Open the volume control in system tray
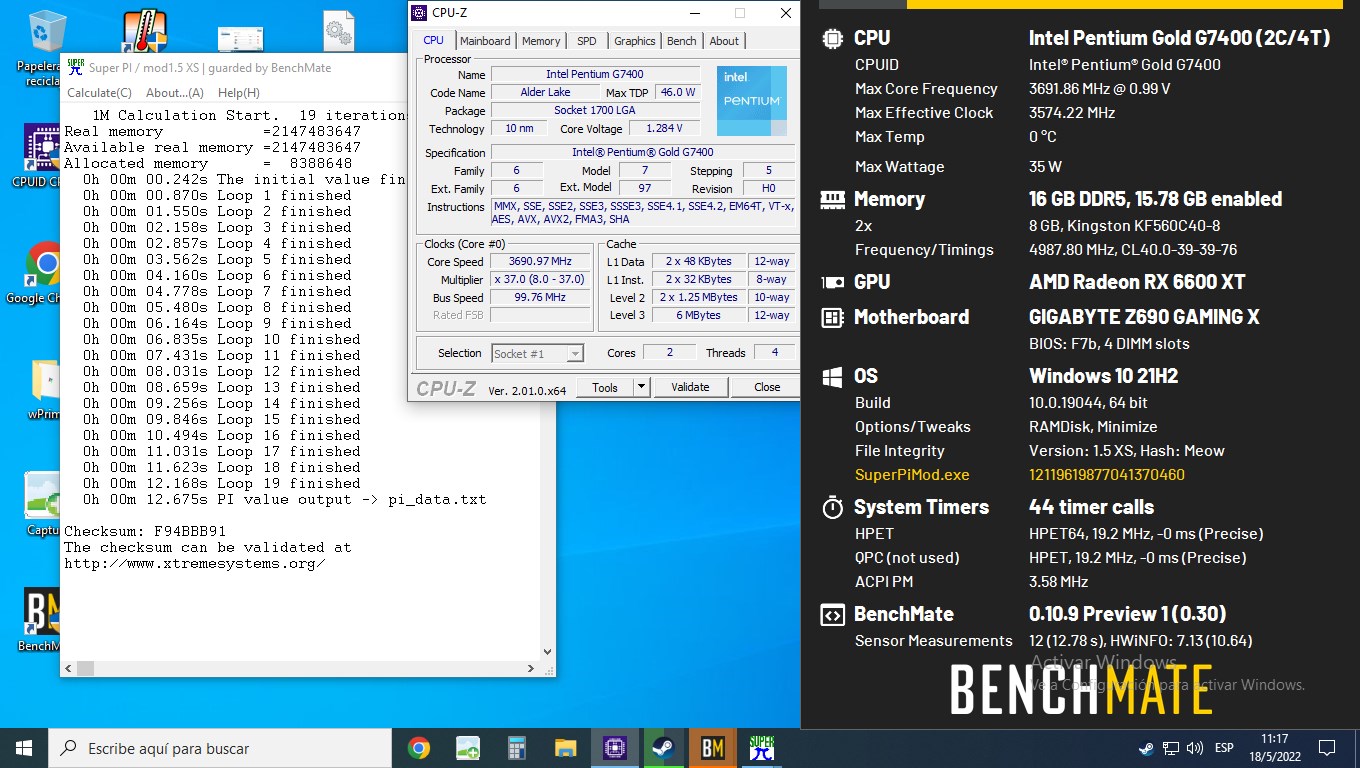1360x768 pixels. (1194, 748)
